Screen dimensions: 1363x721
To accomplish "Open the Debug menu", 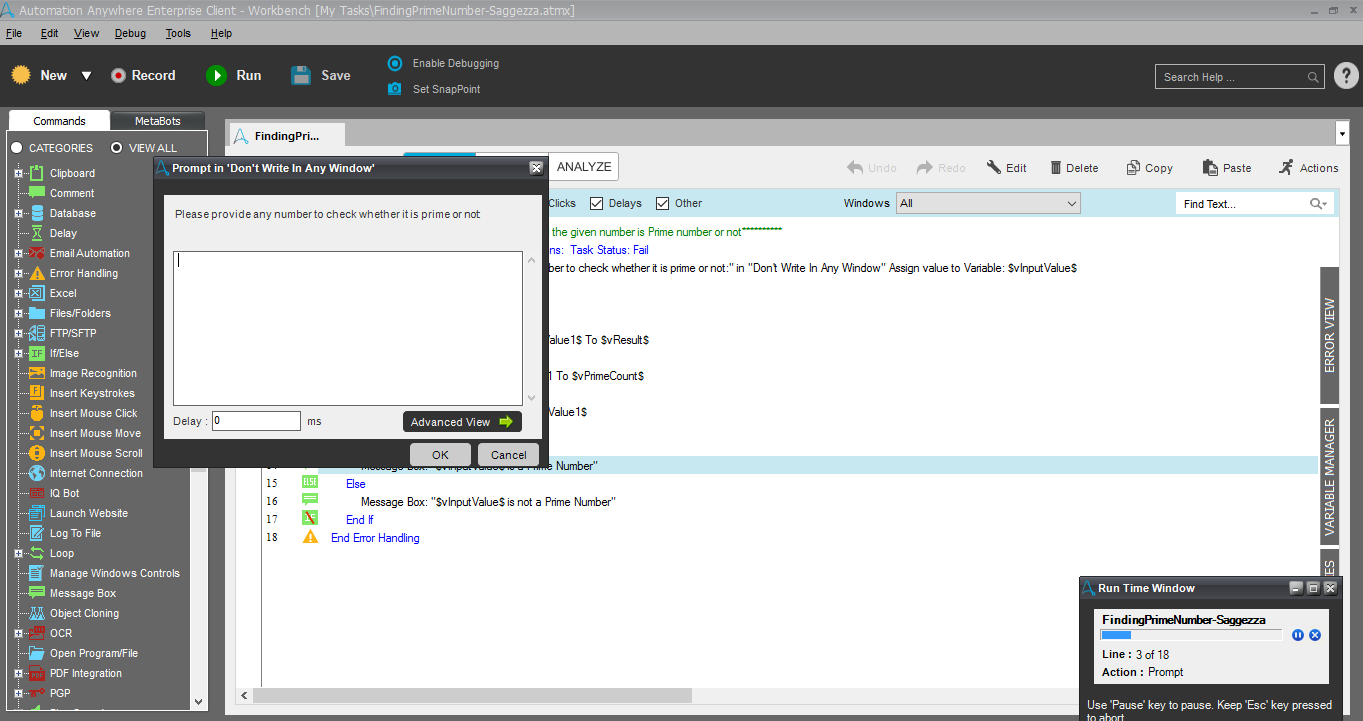I will click(130, 33).
